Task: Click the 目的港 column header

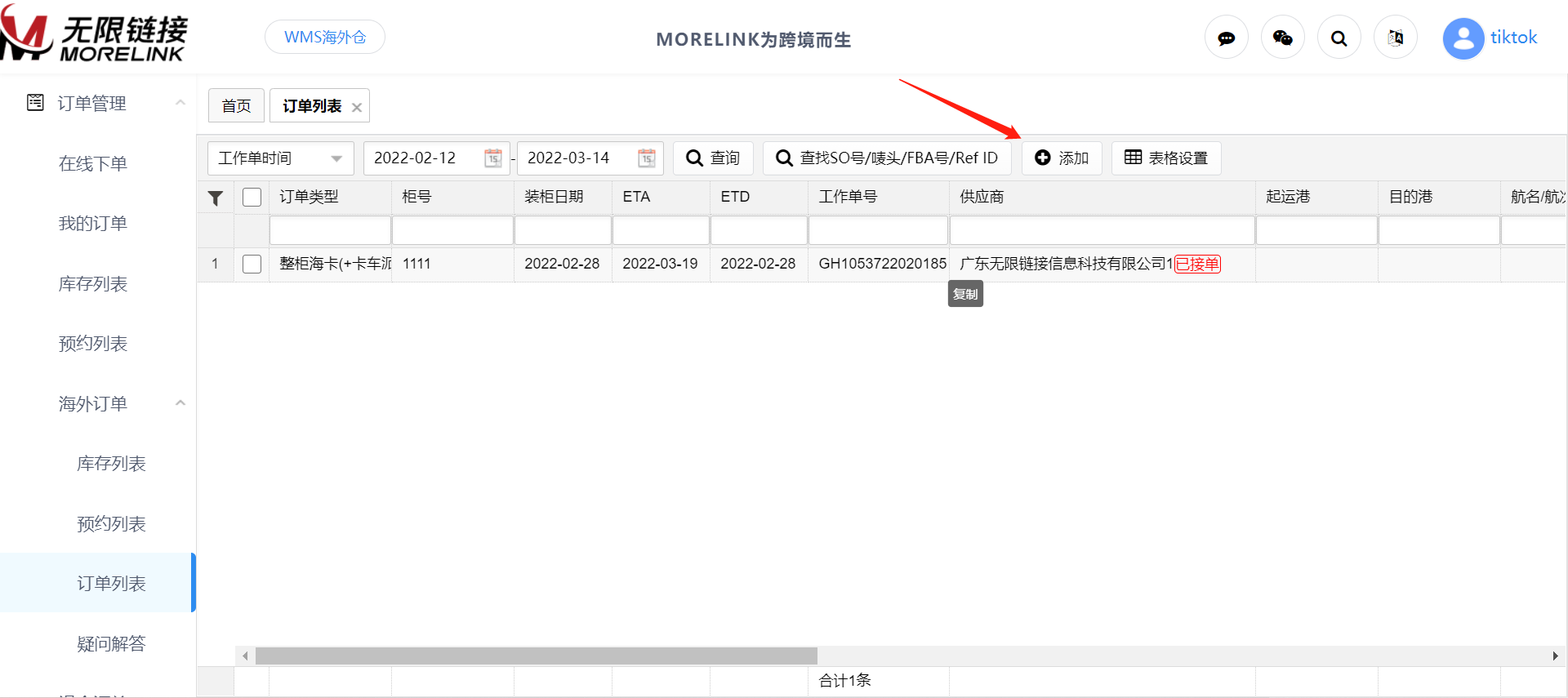Action: point(1439,197)
